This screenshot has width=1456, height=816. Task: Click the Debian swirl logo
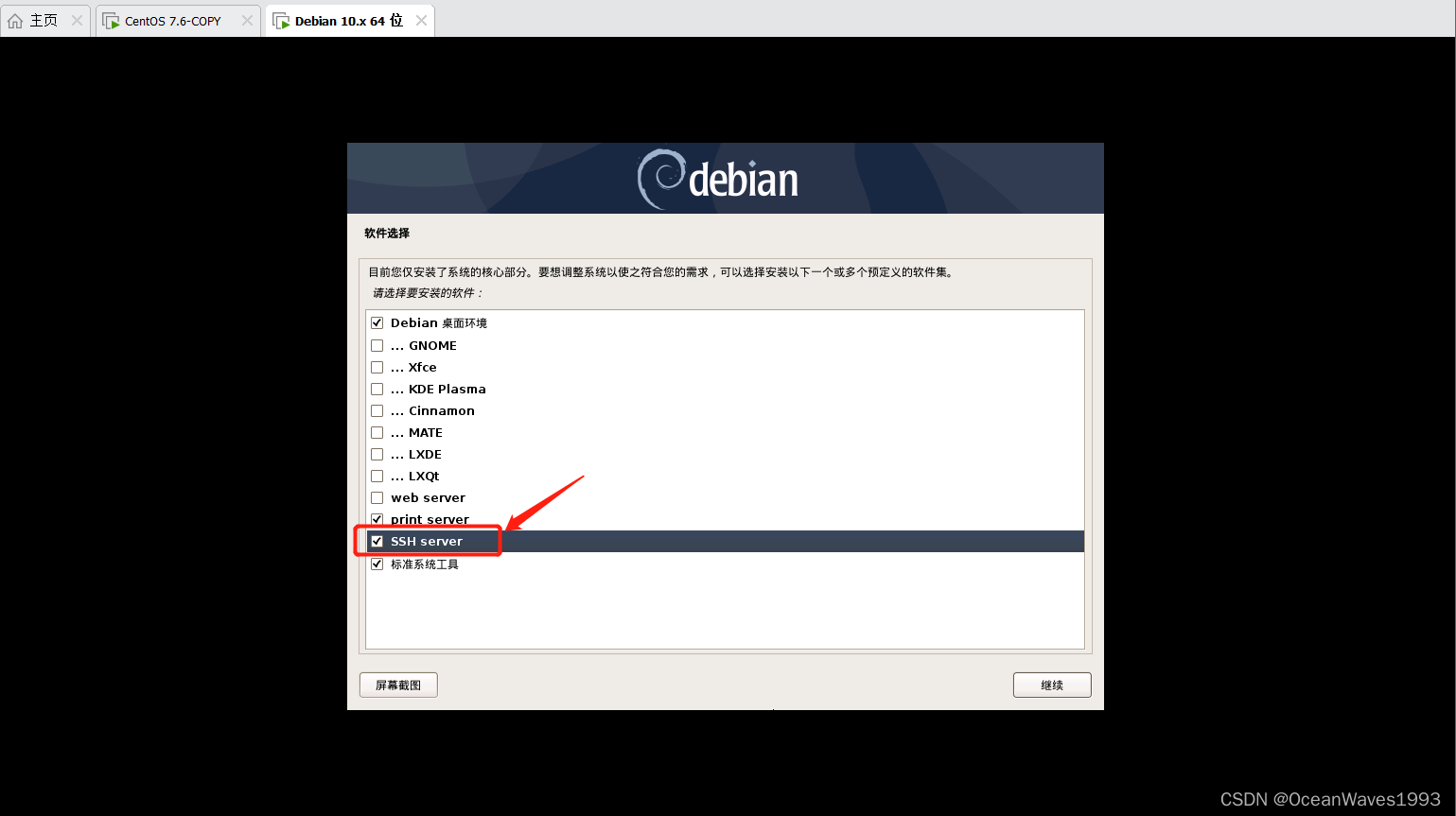pos(660,179)
